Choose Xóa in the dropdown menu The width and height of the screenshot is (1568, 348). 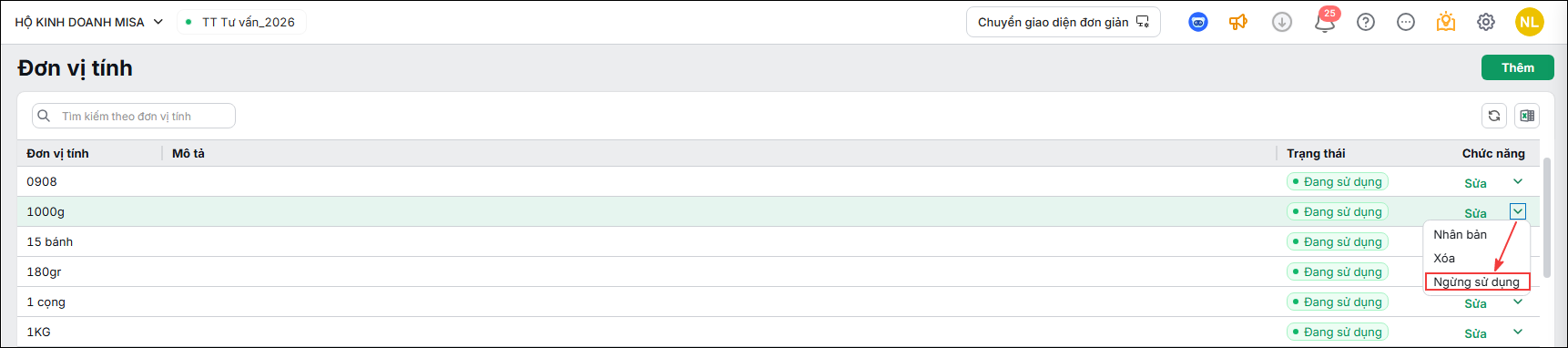pyautogui.click(x=1444, y=258)
